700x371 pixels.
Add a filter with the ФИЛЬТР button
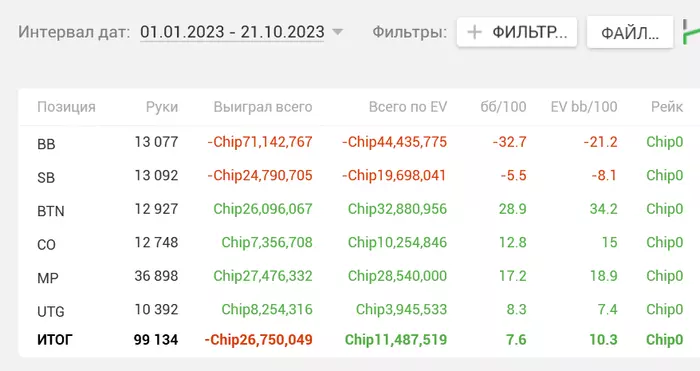tap(517, 32)
